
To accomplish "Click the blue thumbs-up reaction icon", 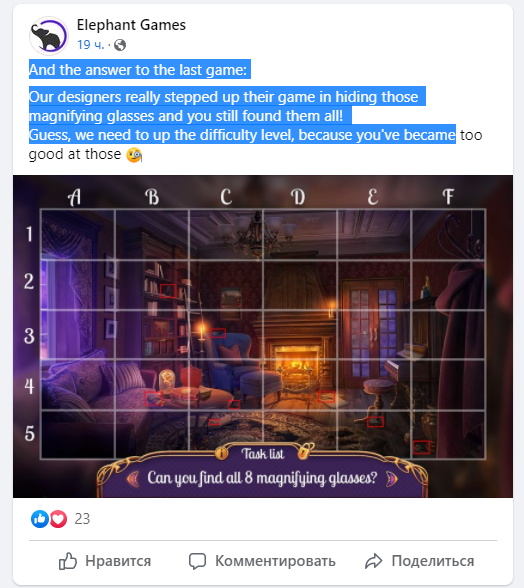I will tap(40, 519).
